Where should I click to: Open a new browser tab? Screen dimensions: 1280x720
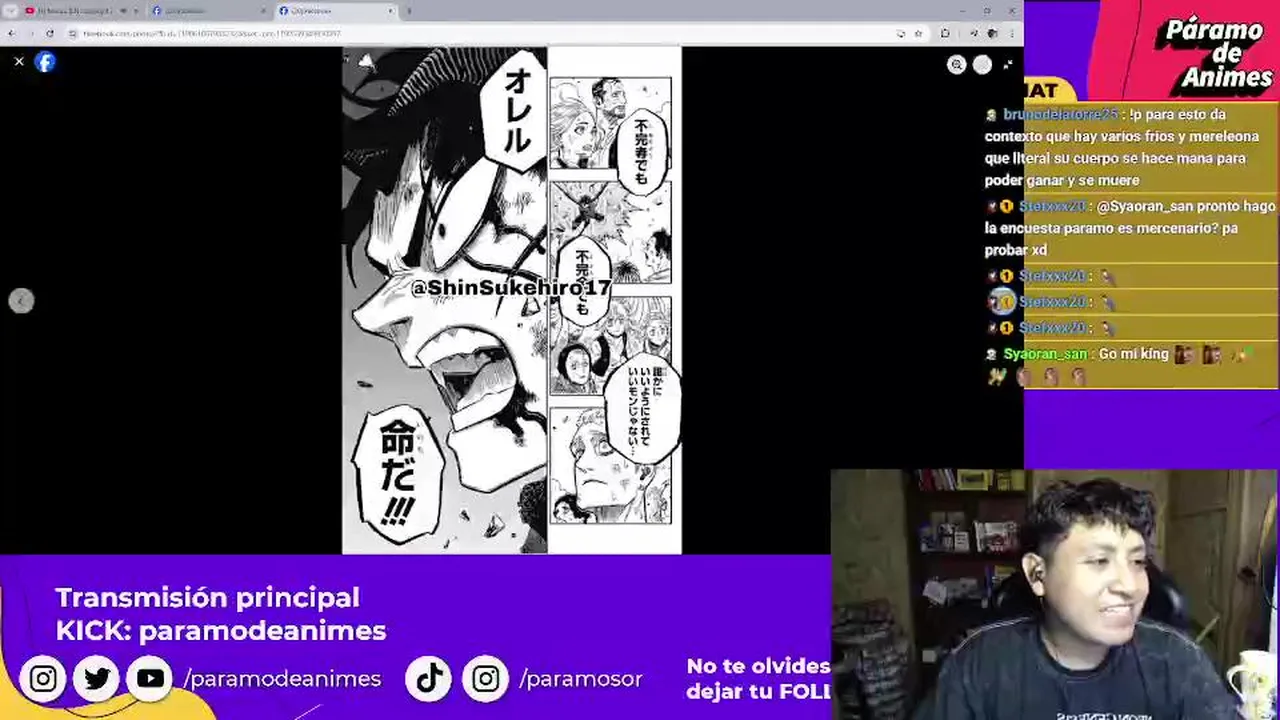click(x=408, y=11)
